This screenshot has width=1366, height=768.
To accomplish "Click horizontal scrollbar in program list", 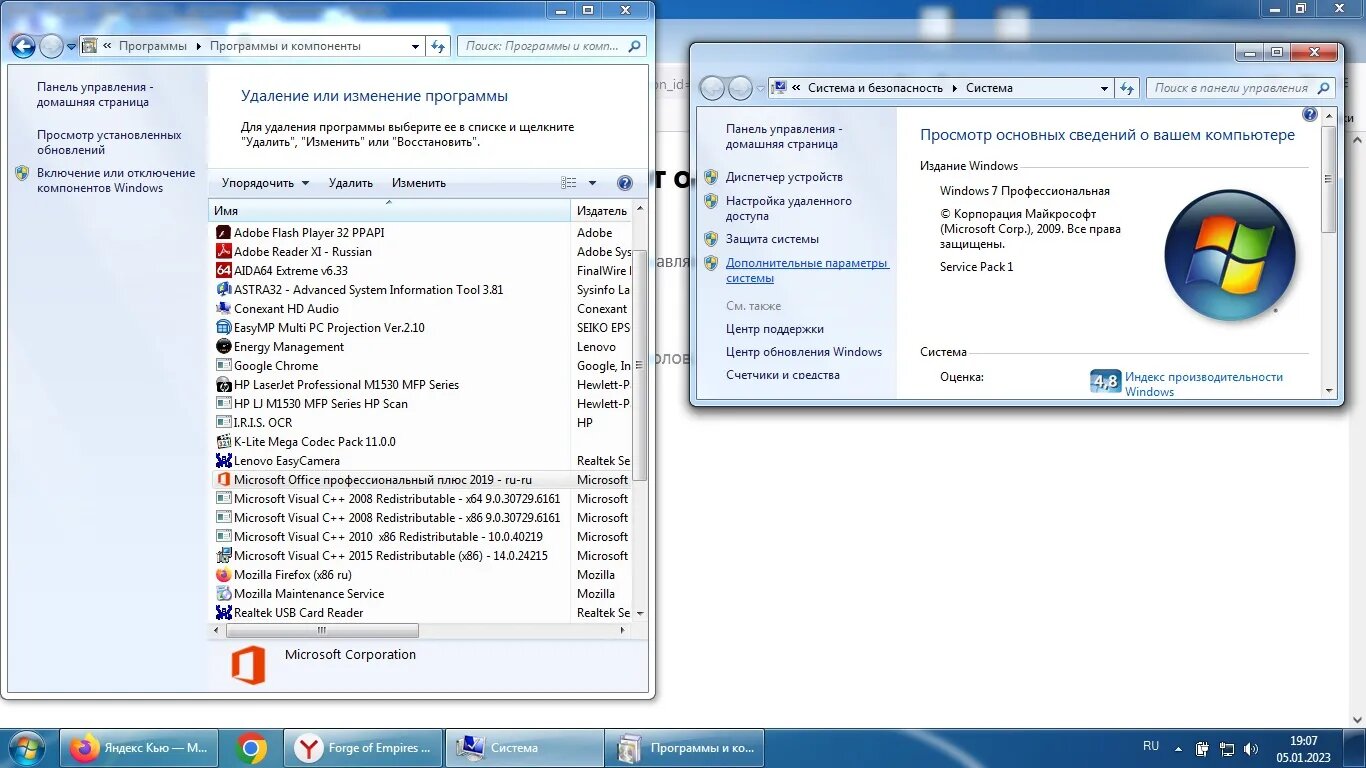I will pyautogui.click(x=322, y=631).
